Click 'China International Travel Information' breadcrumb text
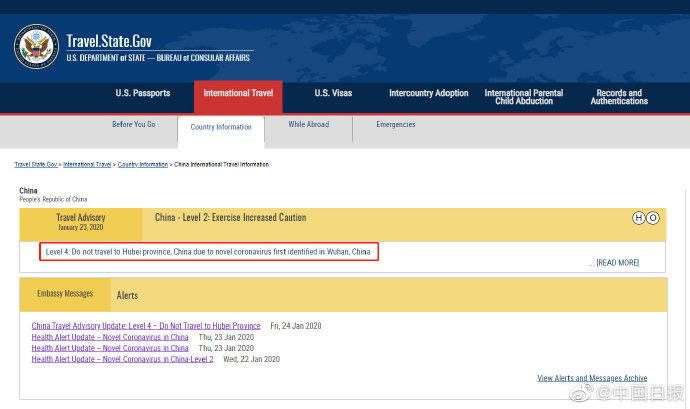Screen dimensions: 690x409 pos(221,164)
